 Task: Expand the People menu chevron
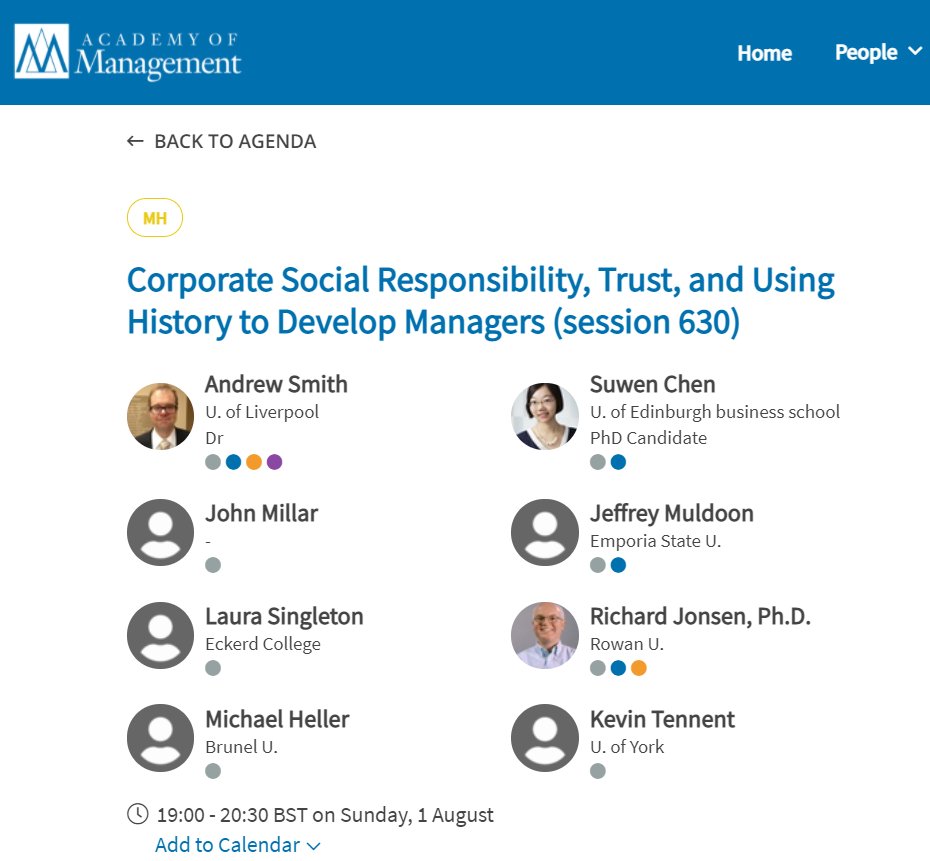[915, 52]
